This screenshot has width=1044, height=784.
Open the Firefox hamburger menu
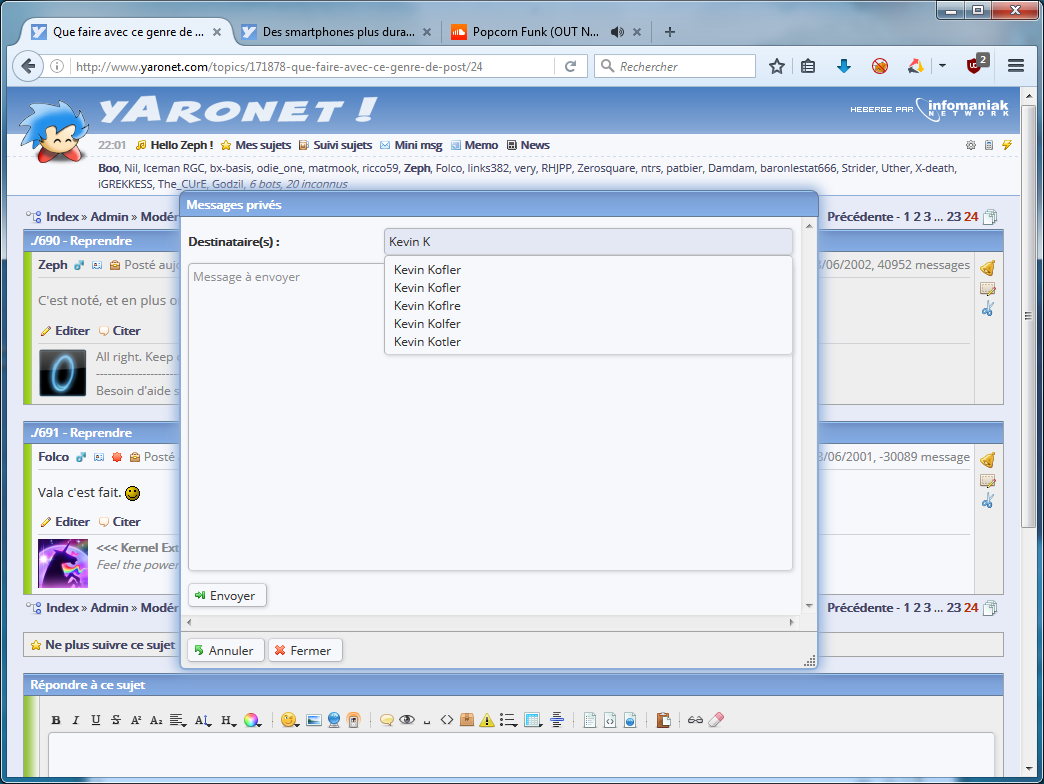coord(1016,66)
